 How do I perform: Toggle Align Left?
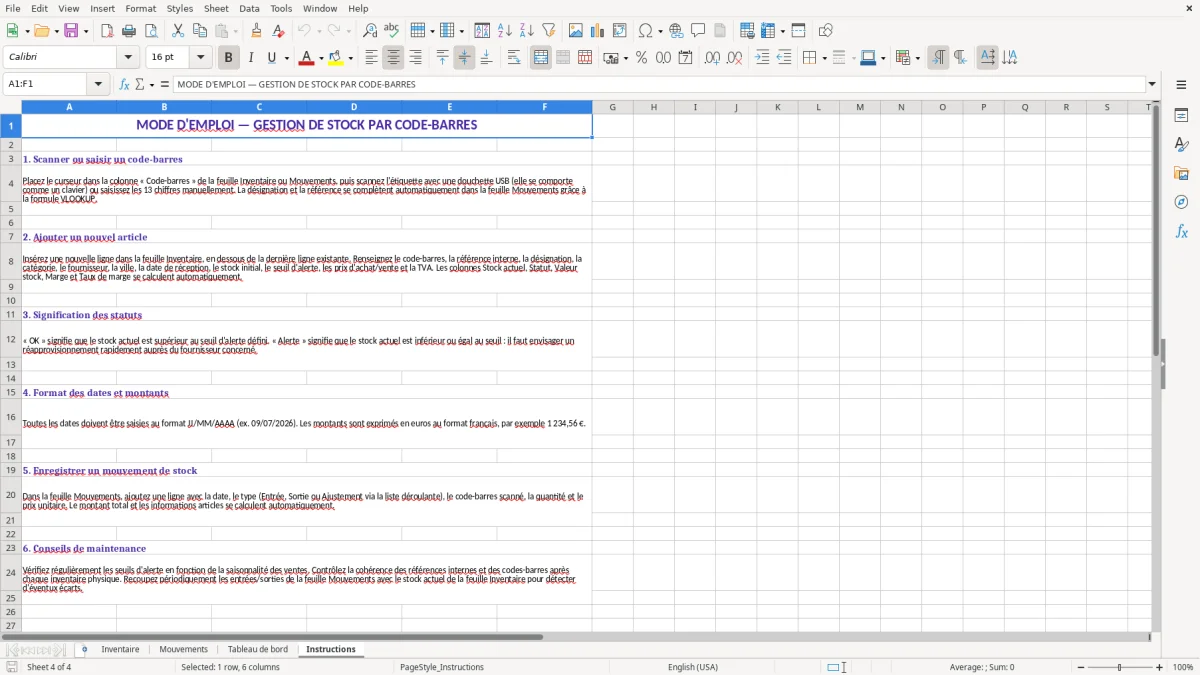pos(371,58)
